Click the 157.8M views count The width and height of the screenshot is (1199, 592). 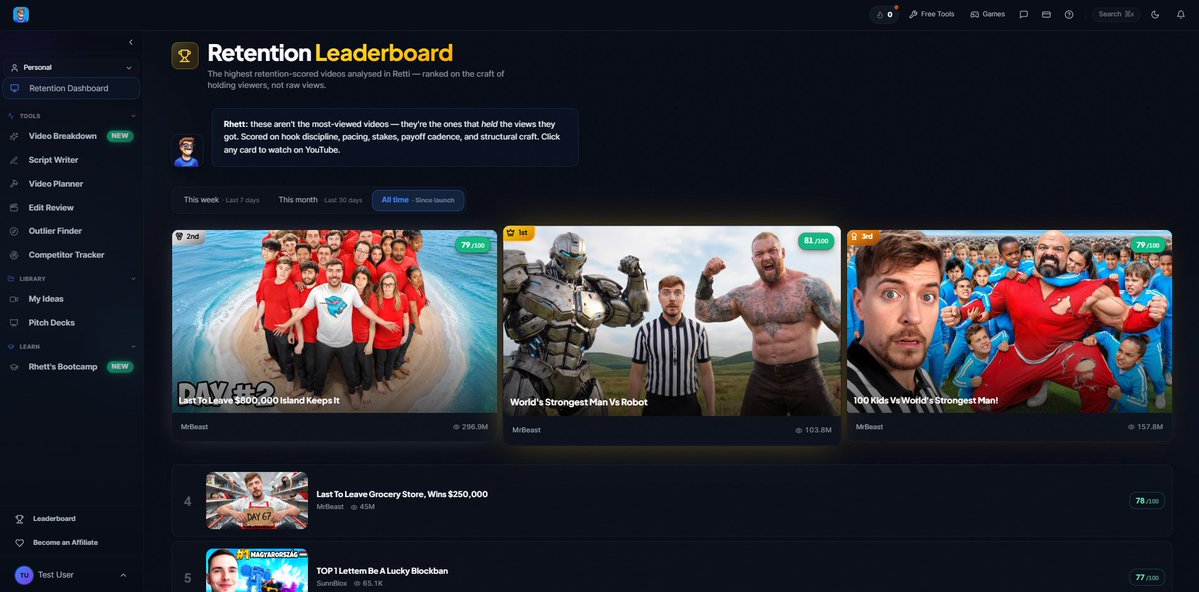tap(1145, 427)
